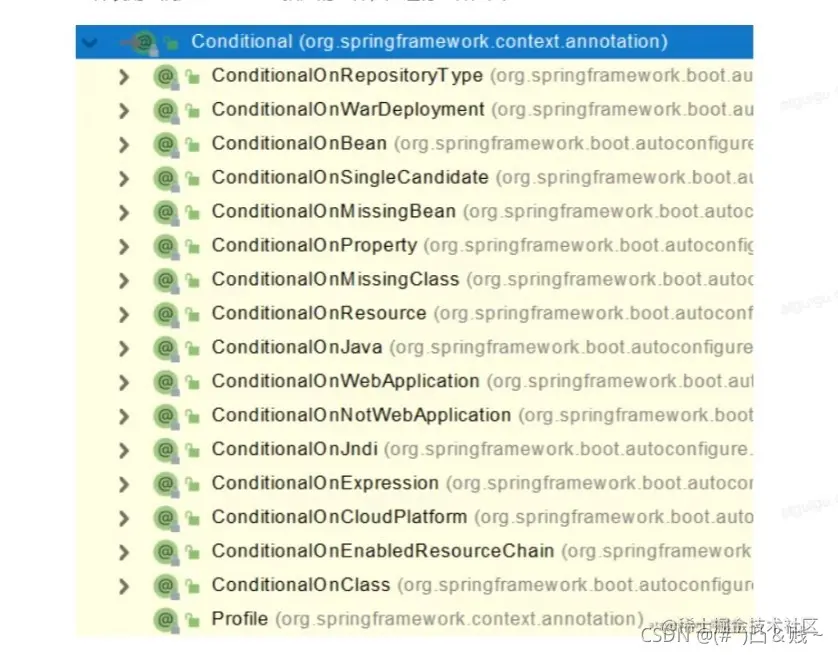Image resolution: width=838 pixels, height=655 pixels.
Task: Click public lock icon beside Conditional root
Action: tap(171, 42)
